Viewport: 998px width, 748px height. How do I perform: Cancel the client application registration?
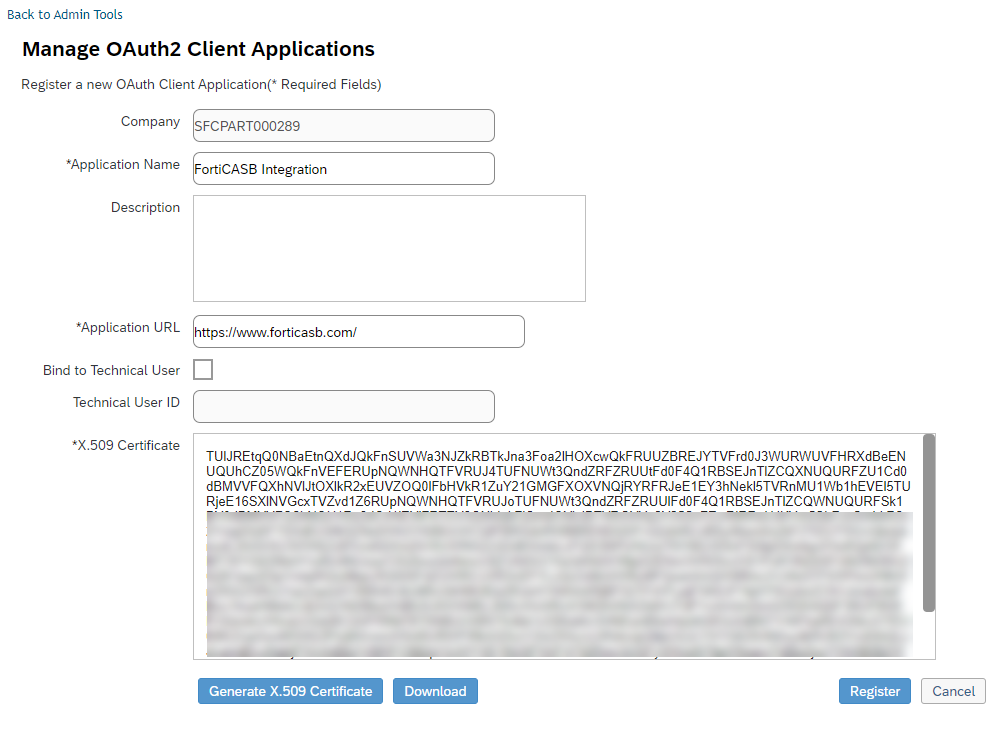point(953,691)
